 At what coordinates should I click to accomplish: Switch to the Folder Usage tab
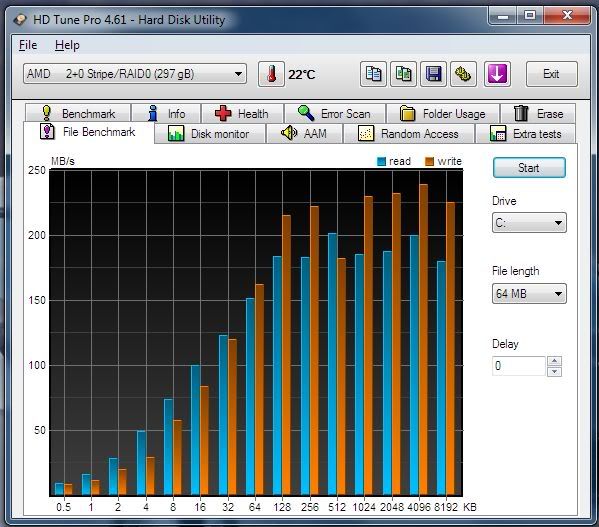pos(443,113)
